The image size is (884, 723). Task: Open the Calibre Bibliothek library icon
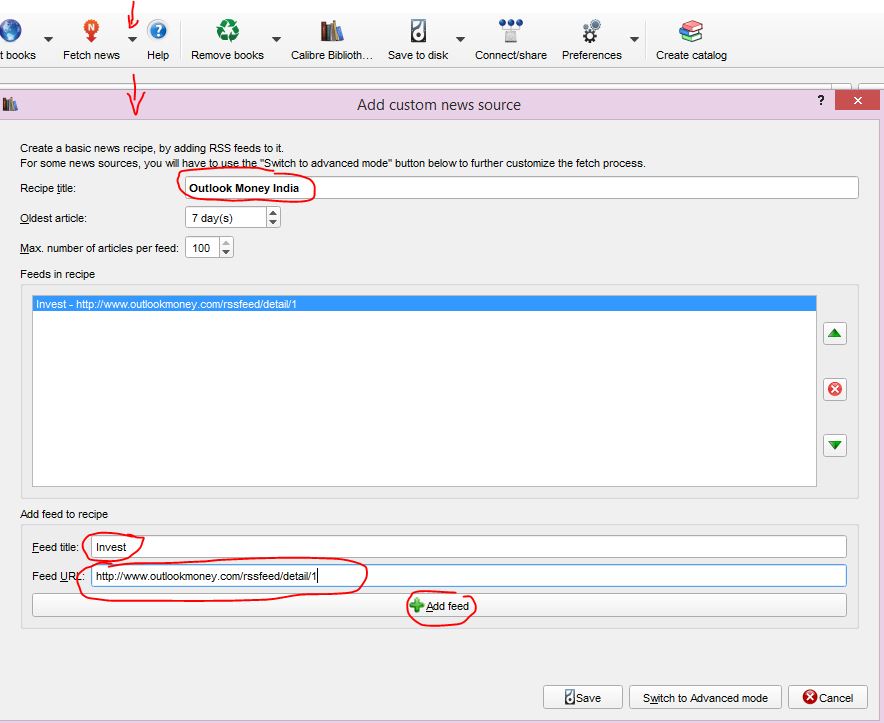pyautogui.click(x=332, y=30)
